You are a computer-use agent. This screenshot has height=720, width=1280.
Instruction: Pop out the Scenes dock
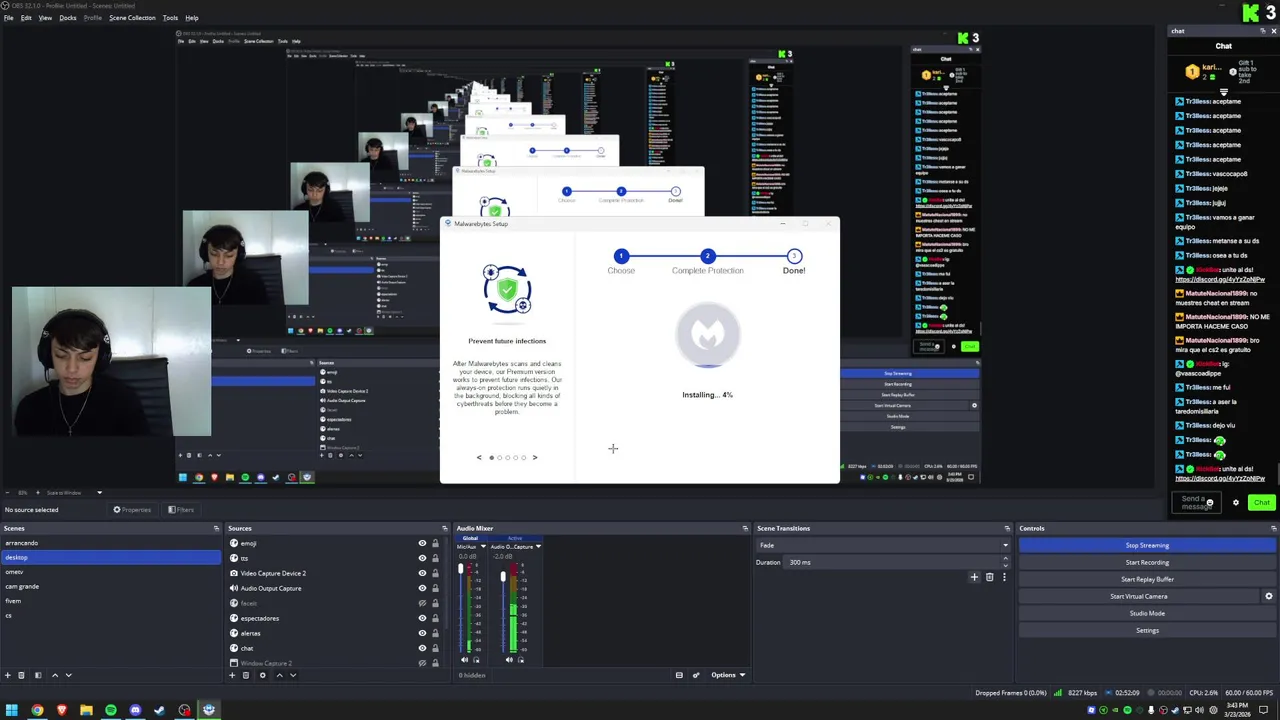coord(216,528)
